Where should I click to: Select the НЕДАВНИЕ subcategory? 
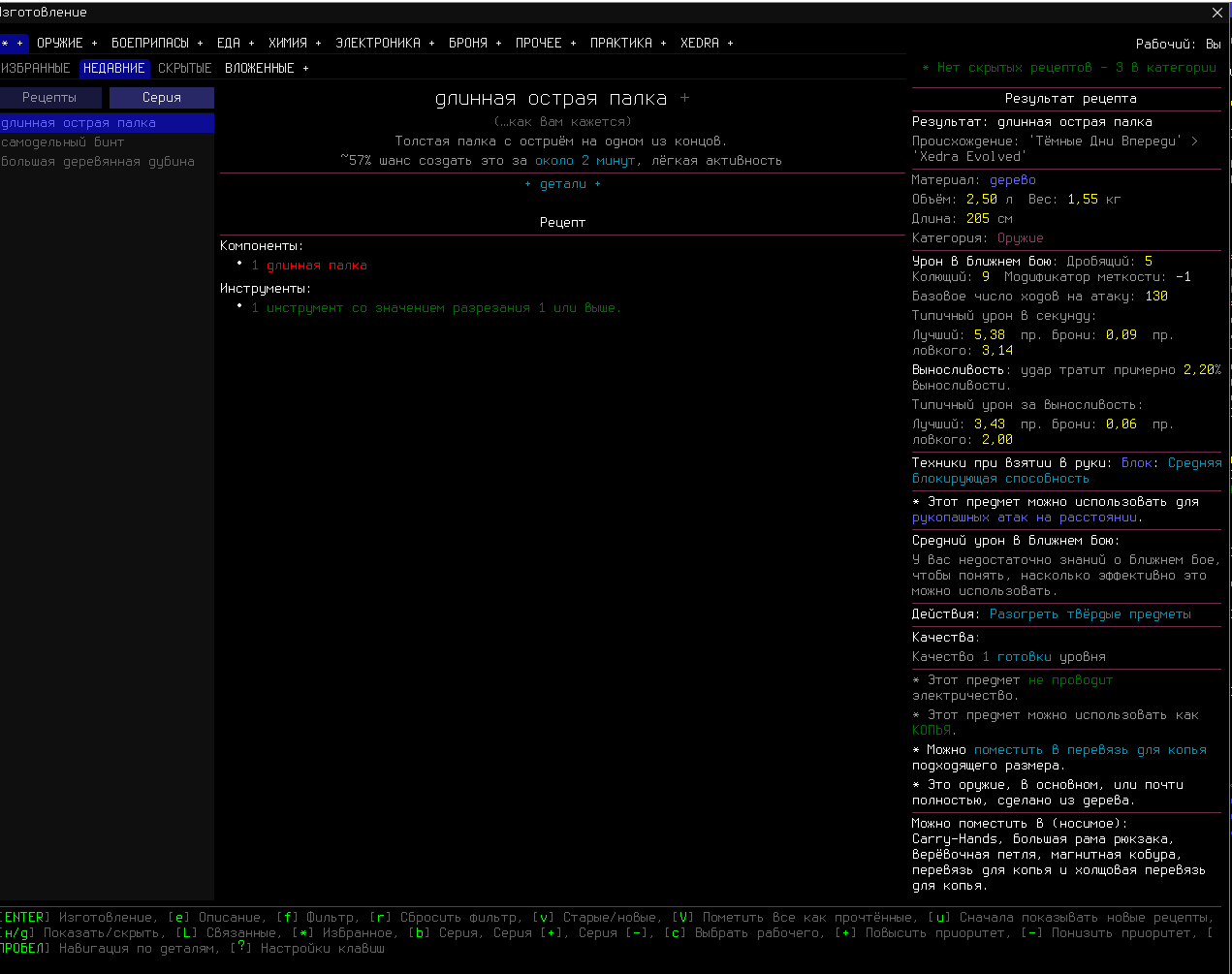(x=114, y=68)
